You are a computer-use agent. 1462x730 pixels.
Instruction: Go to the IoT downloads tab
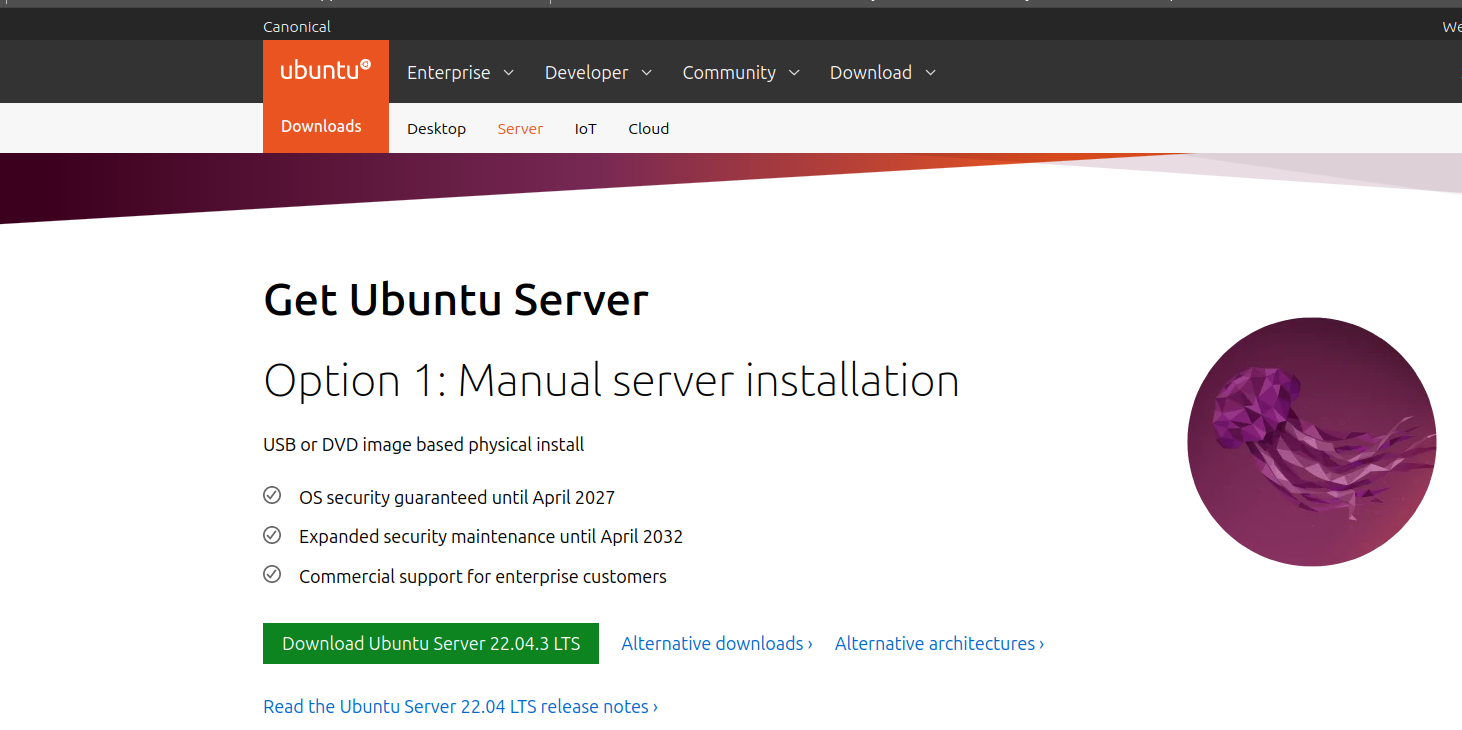(585, 129)
